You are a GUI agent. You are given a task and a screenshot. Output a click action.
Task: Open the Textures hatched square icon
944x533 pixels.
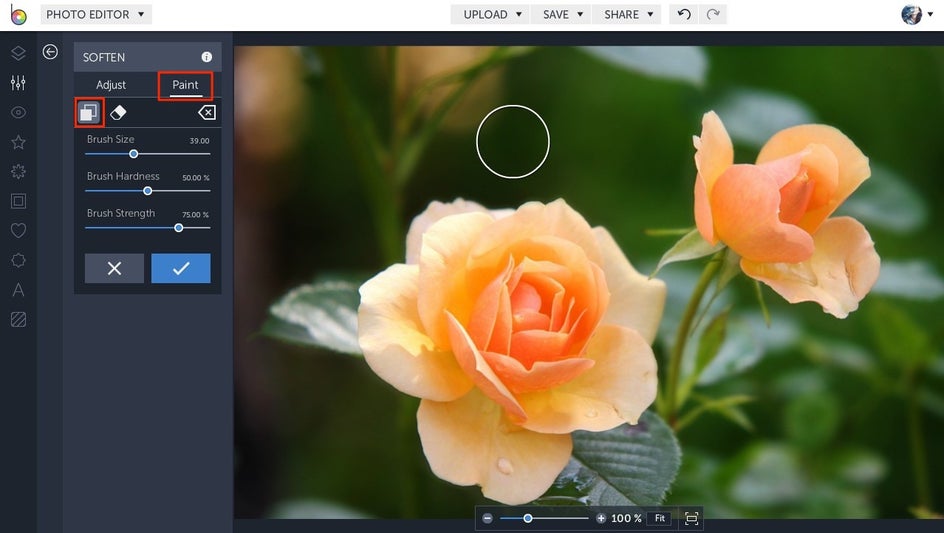coord(18,319)
